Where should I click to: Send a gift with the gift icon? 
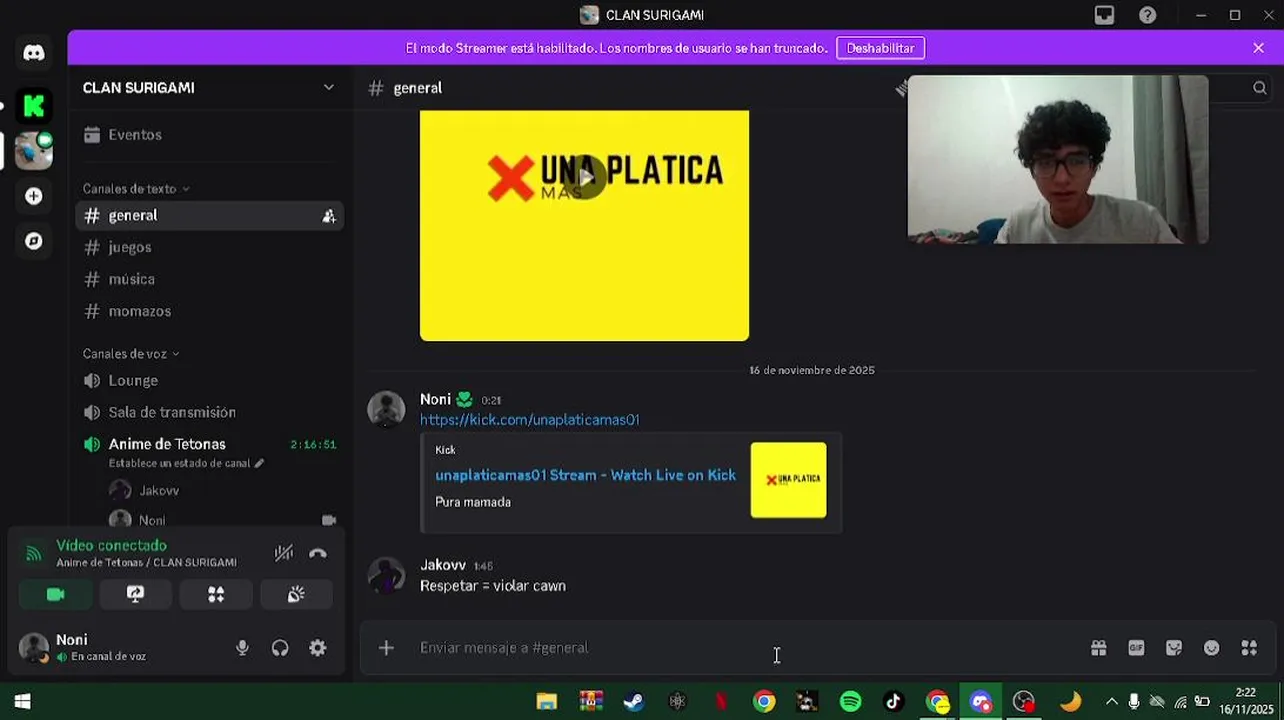click(1099, 648)
